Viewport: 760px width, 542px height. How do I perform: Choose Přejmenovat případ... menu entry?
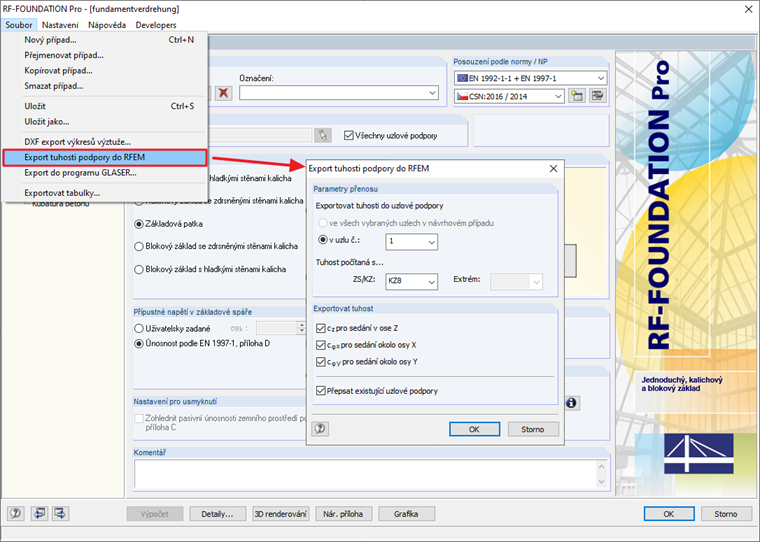tap(105, 55)
